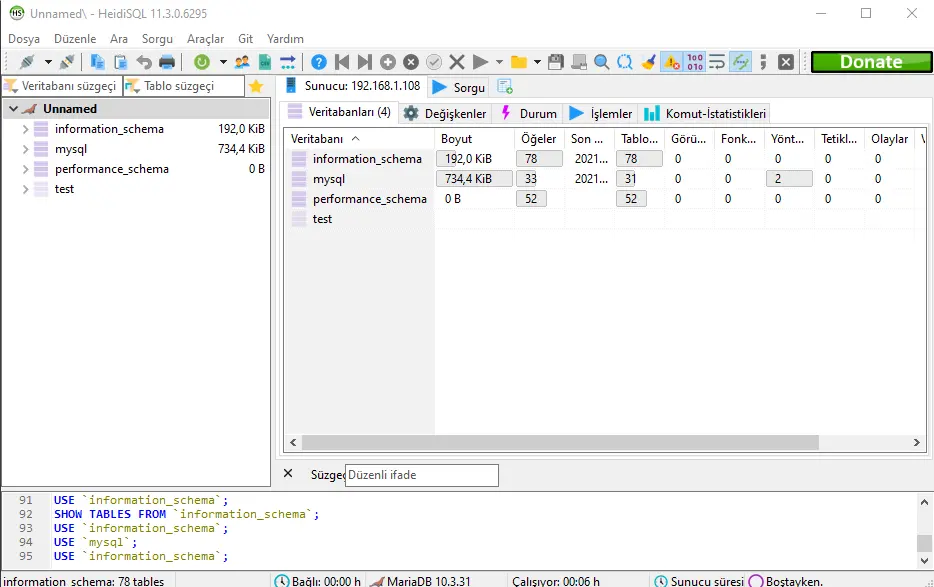Switch to the İşlemler tab
This screenshot has height=587, width=934.
point(601,113)
